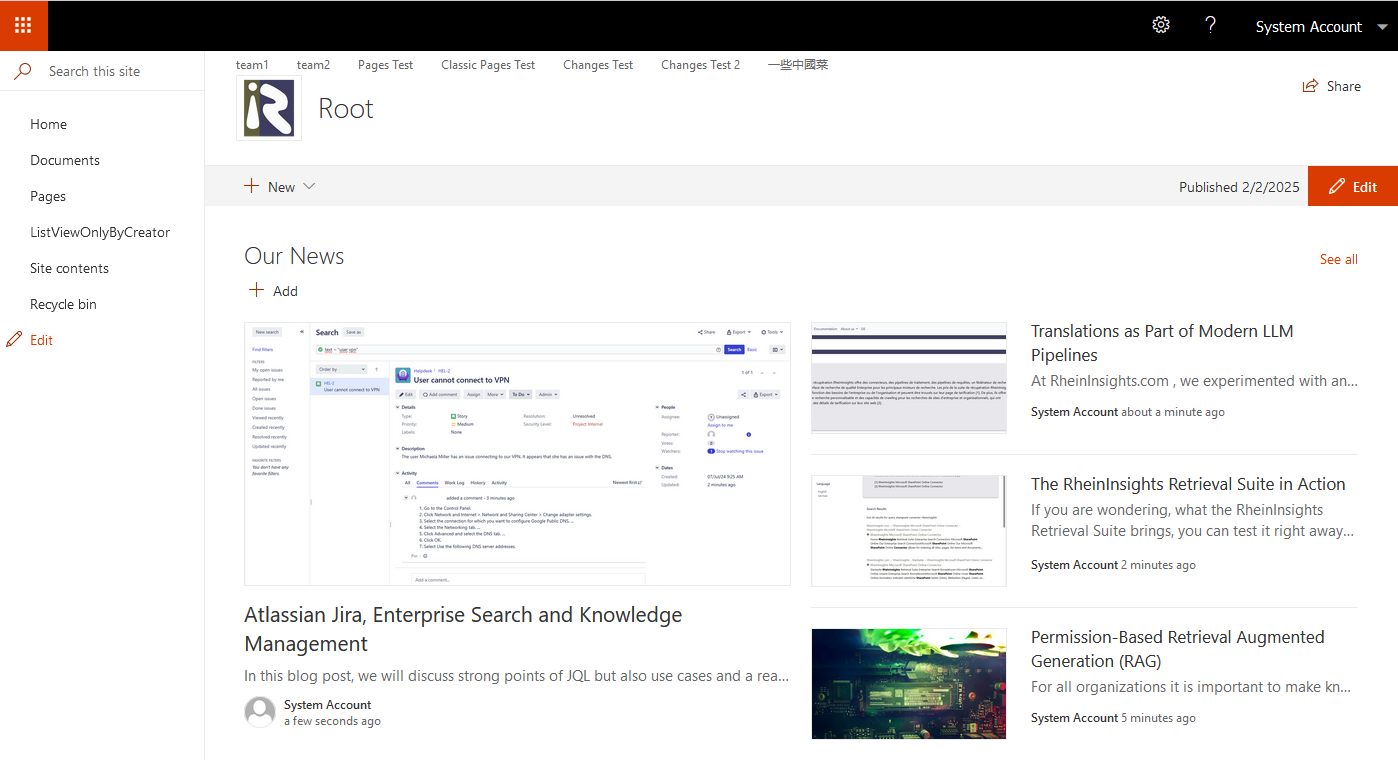Click New in the command bar
The width and height of the screenshot is (1398, 760).
pos(281,187)
